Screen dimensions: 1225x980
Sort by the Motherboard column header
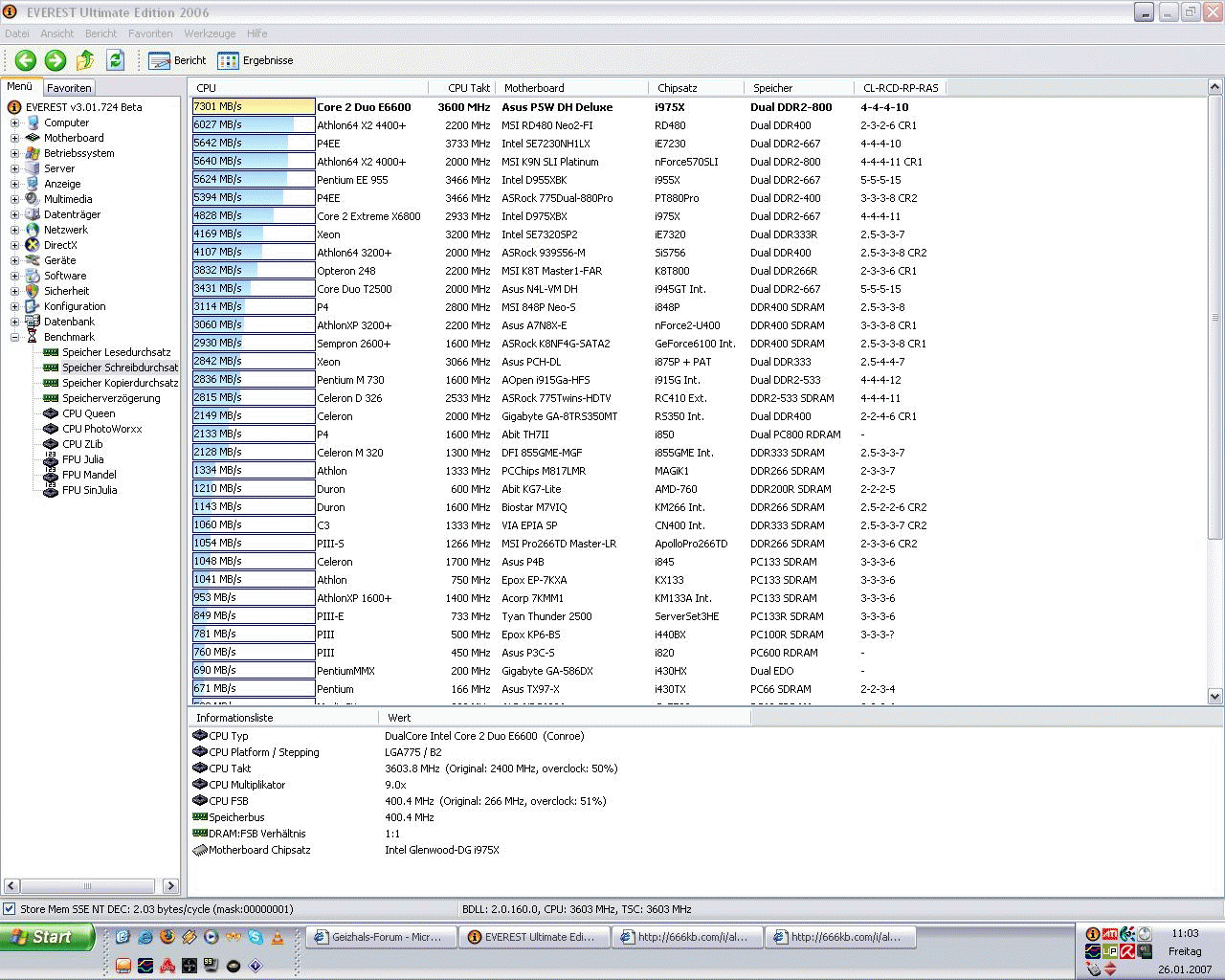573,88
